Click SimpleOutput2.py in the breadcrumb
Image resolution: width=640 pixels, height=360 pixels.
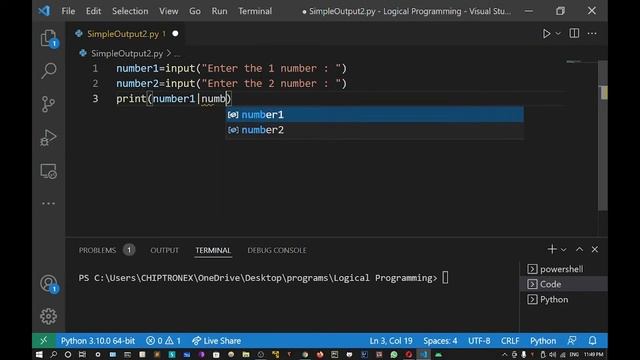[x=127, y=53]
